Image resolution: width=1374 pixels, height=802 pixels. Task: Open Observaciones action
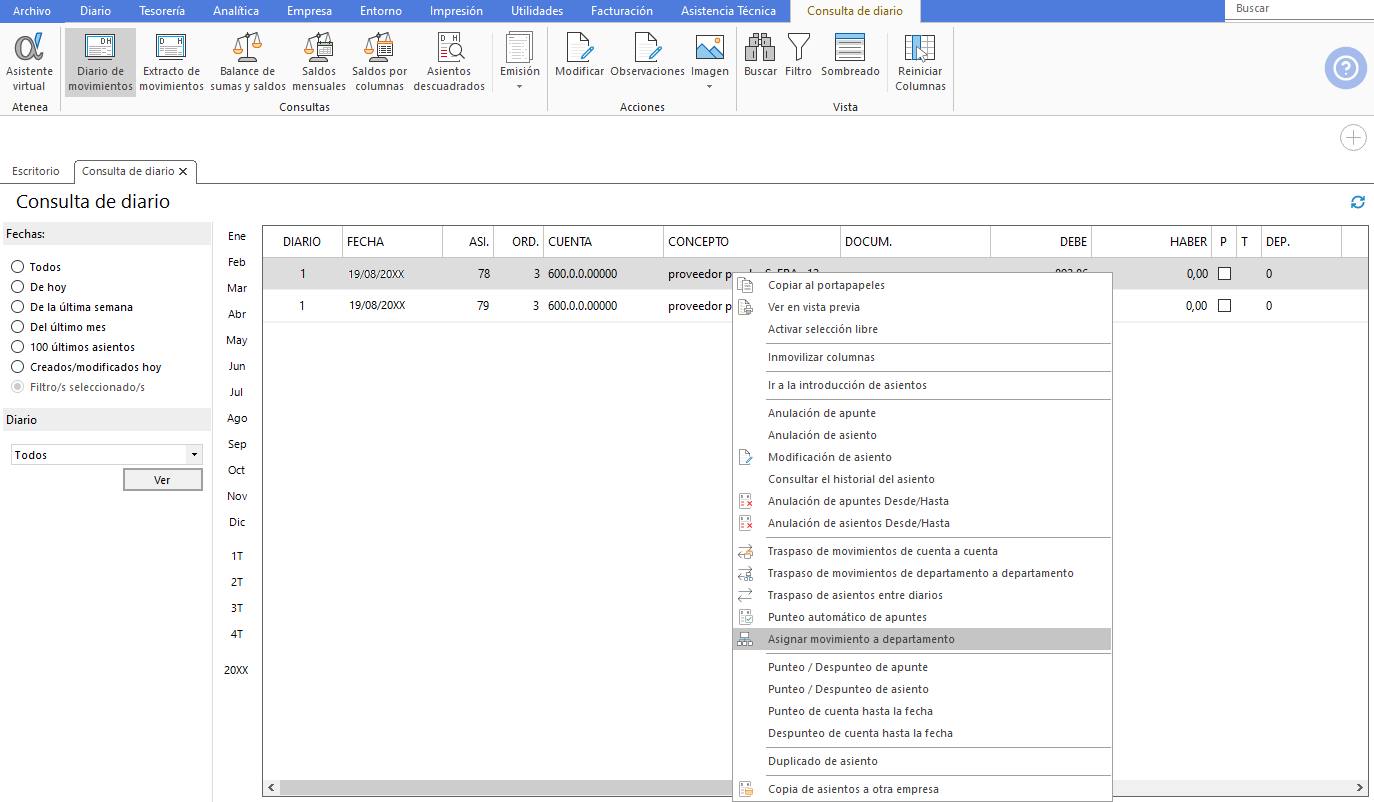coord(647,54)
